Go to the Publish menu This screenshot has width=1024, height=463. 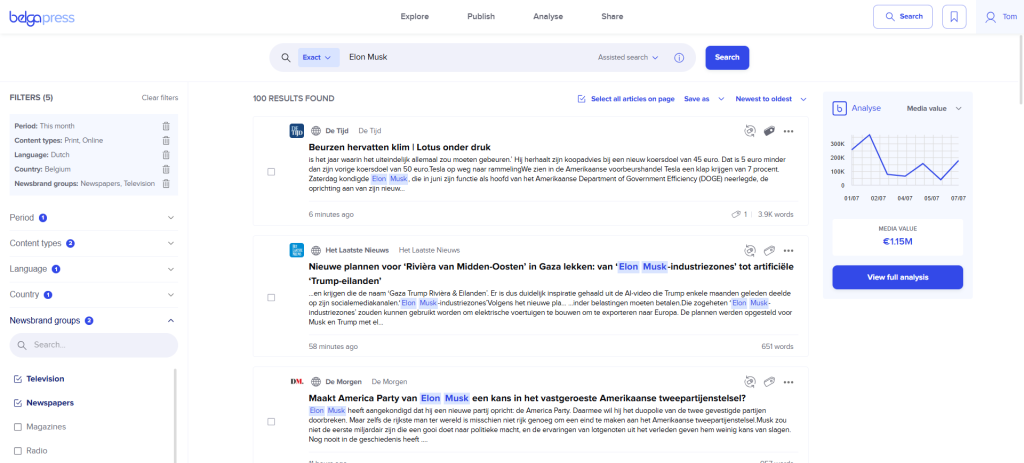tap(481, 17)
